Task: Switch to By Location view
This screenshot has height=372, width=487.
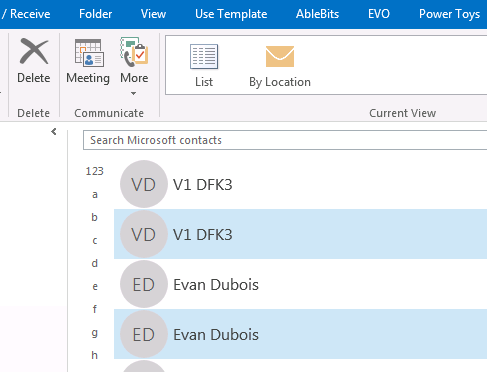Action: click(x=280, y=66)
